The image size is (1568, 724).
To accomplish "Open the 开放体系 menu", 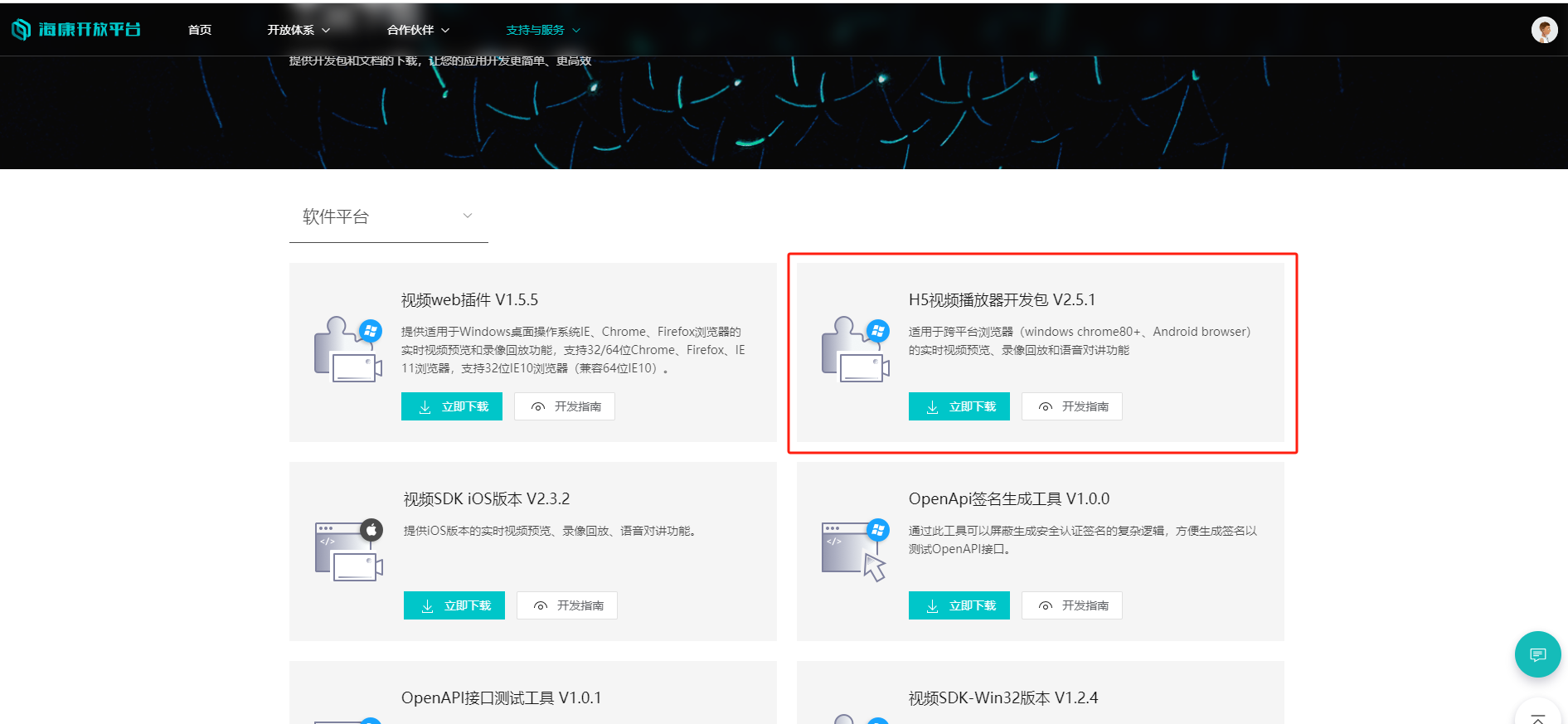I will click(x=290, y=30).
